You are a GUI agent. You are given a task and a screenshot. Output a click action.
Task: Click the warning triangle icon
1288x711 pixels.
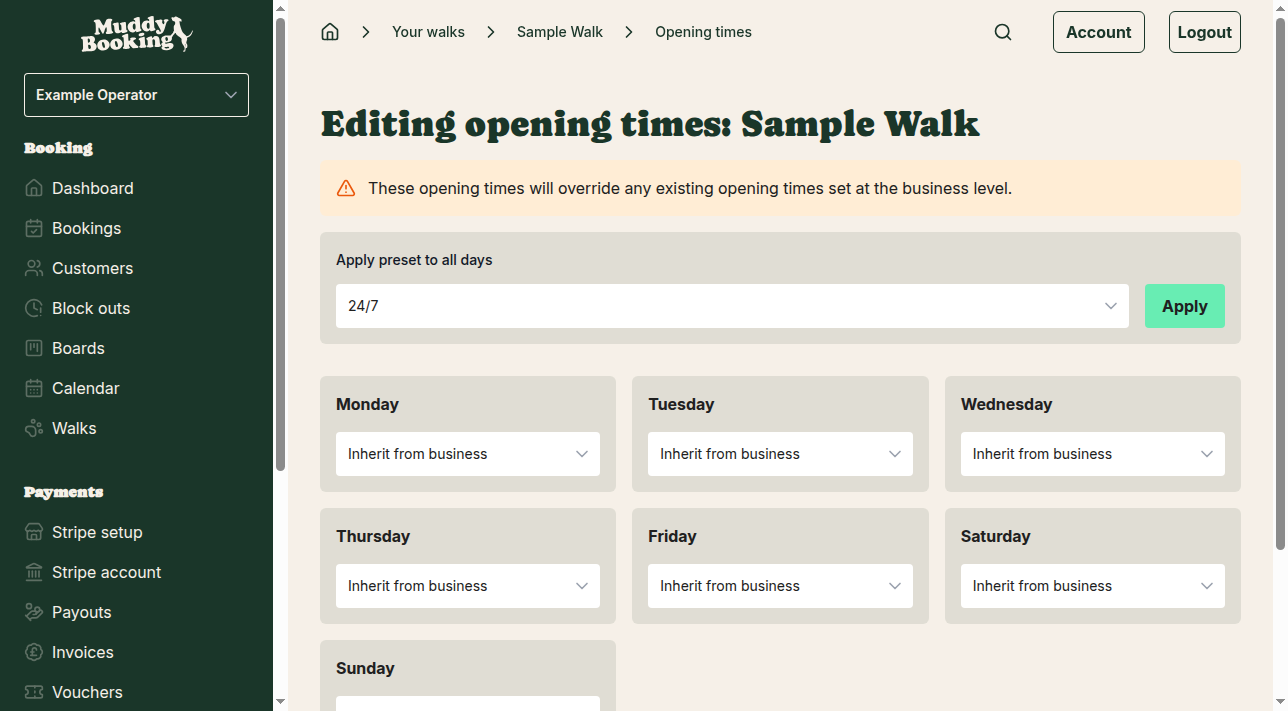(x=346, y=188)
